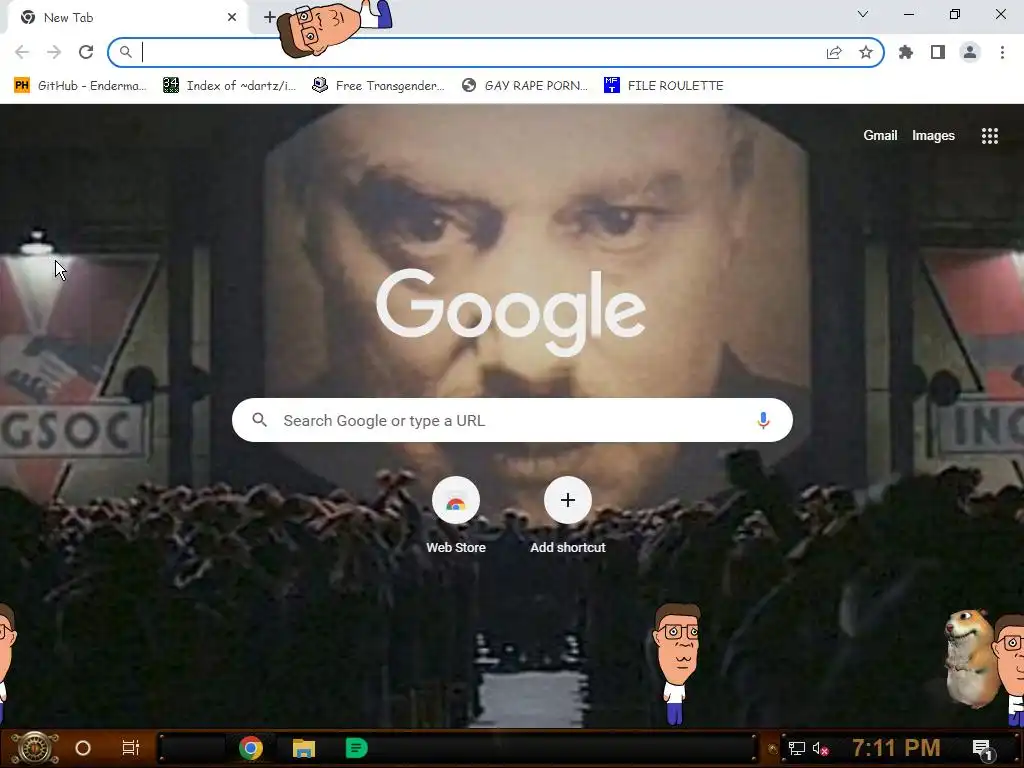The height and width of the screenshot is (768, 1024).
Task: Open Gmail link
Action: pos(880,136)
